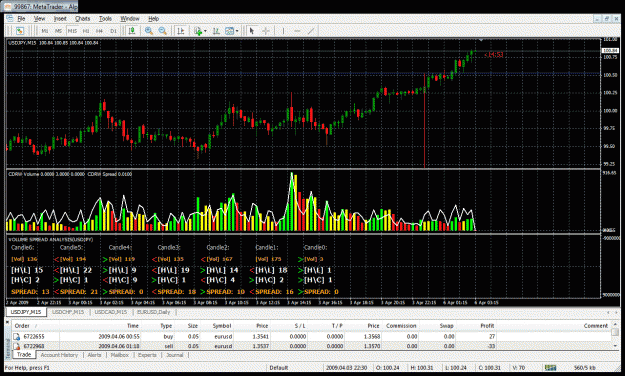Open the View menu

[x=39, y=19]
